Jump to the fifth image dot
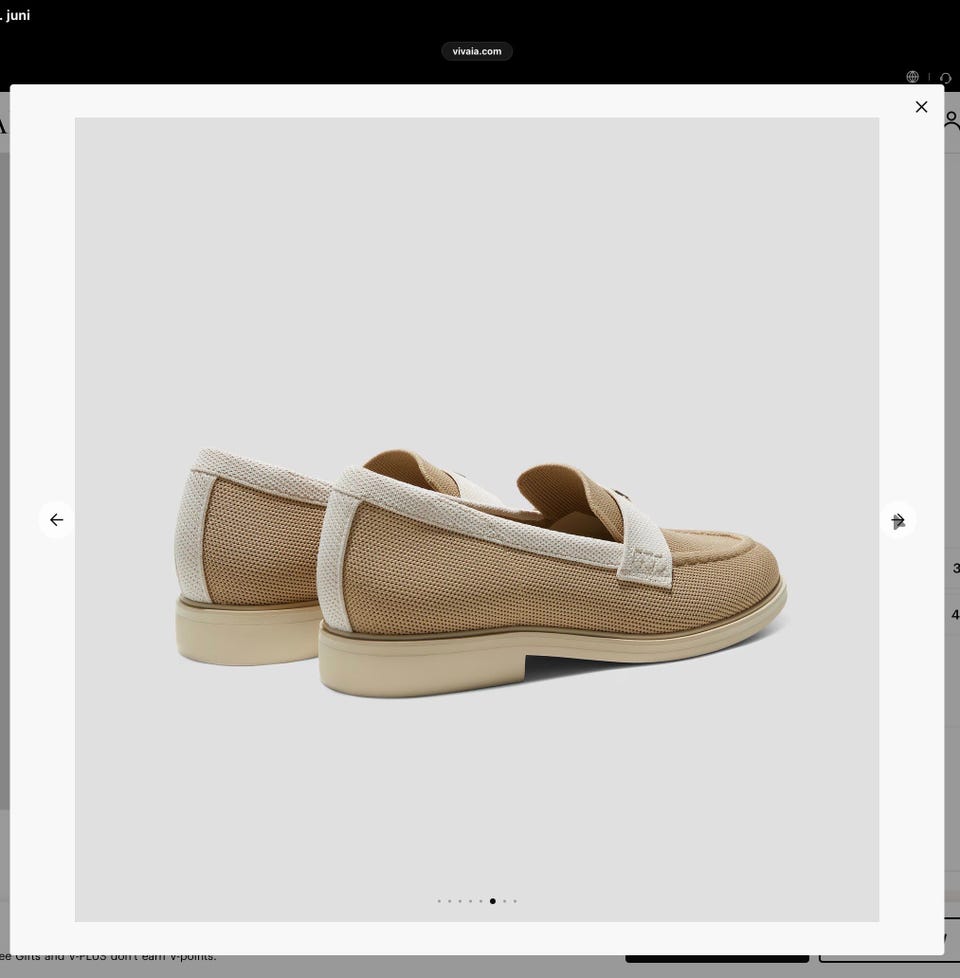960x978 pixels. (481, 901)
